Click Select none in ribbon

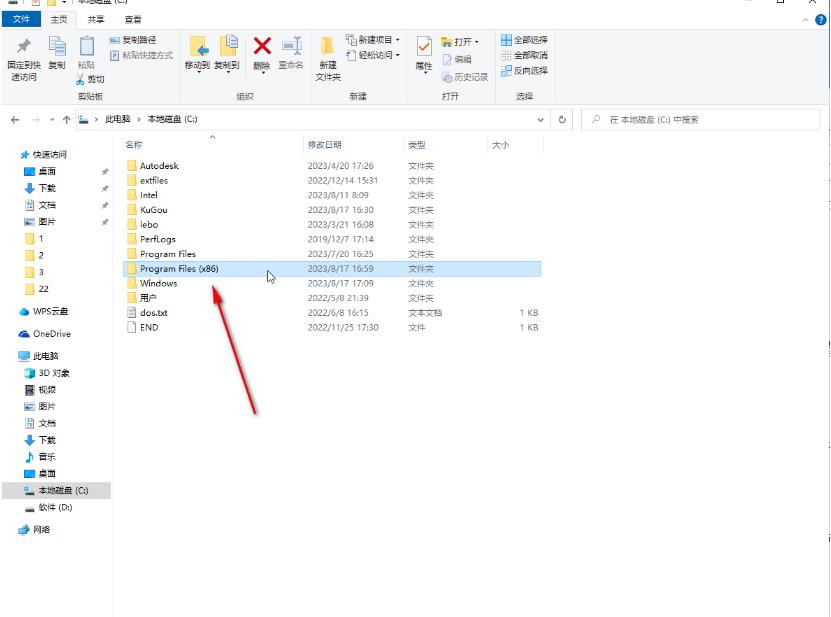[x=524, y=55]
